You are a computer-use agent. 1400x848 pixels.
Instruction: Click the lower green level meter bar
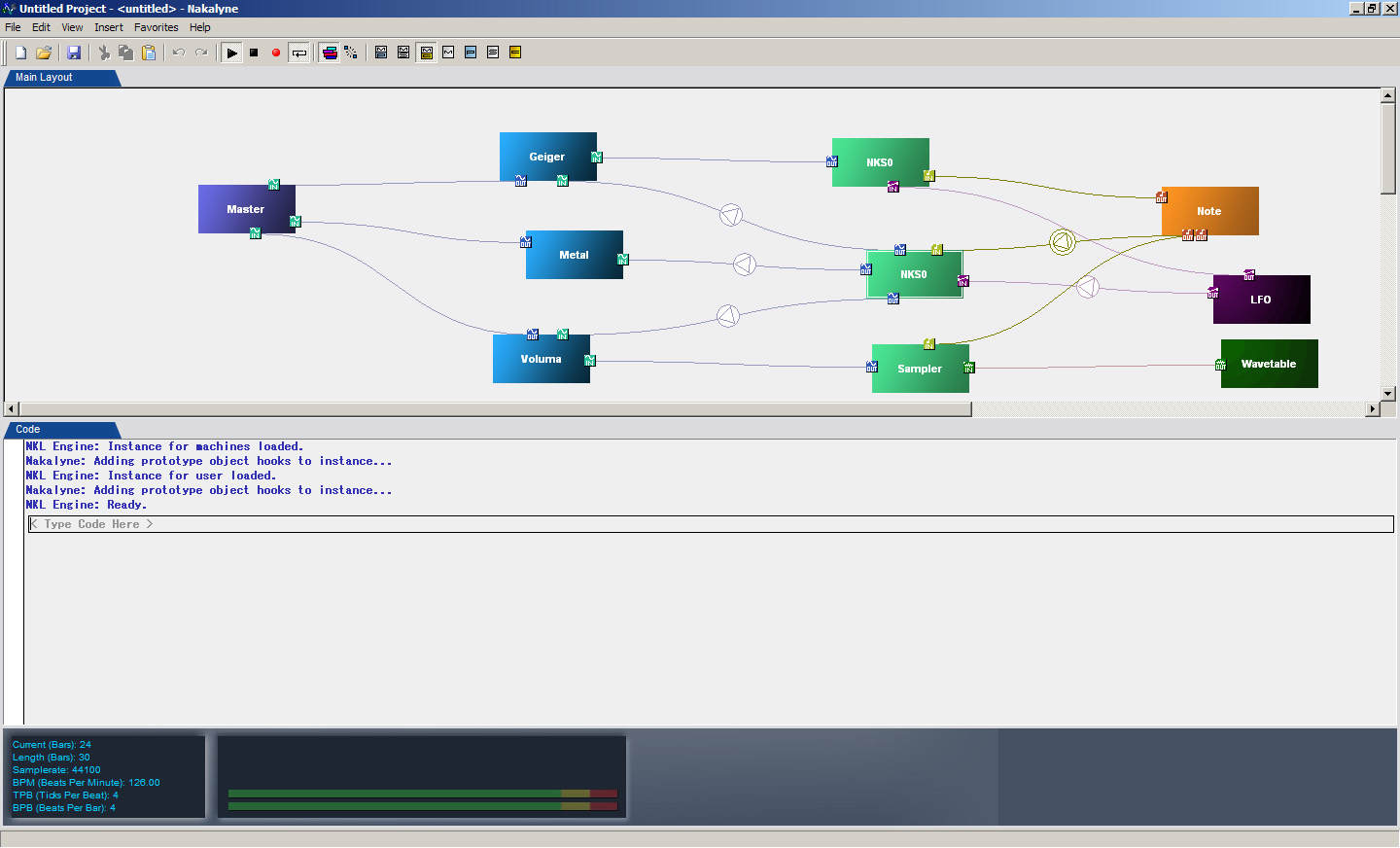423,805
